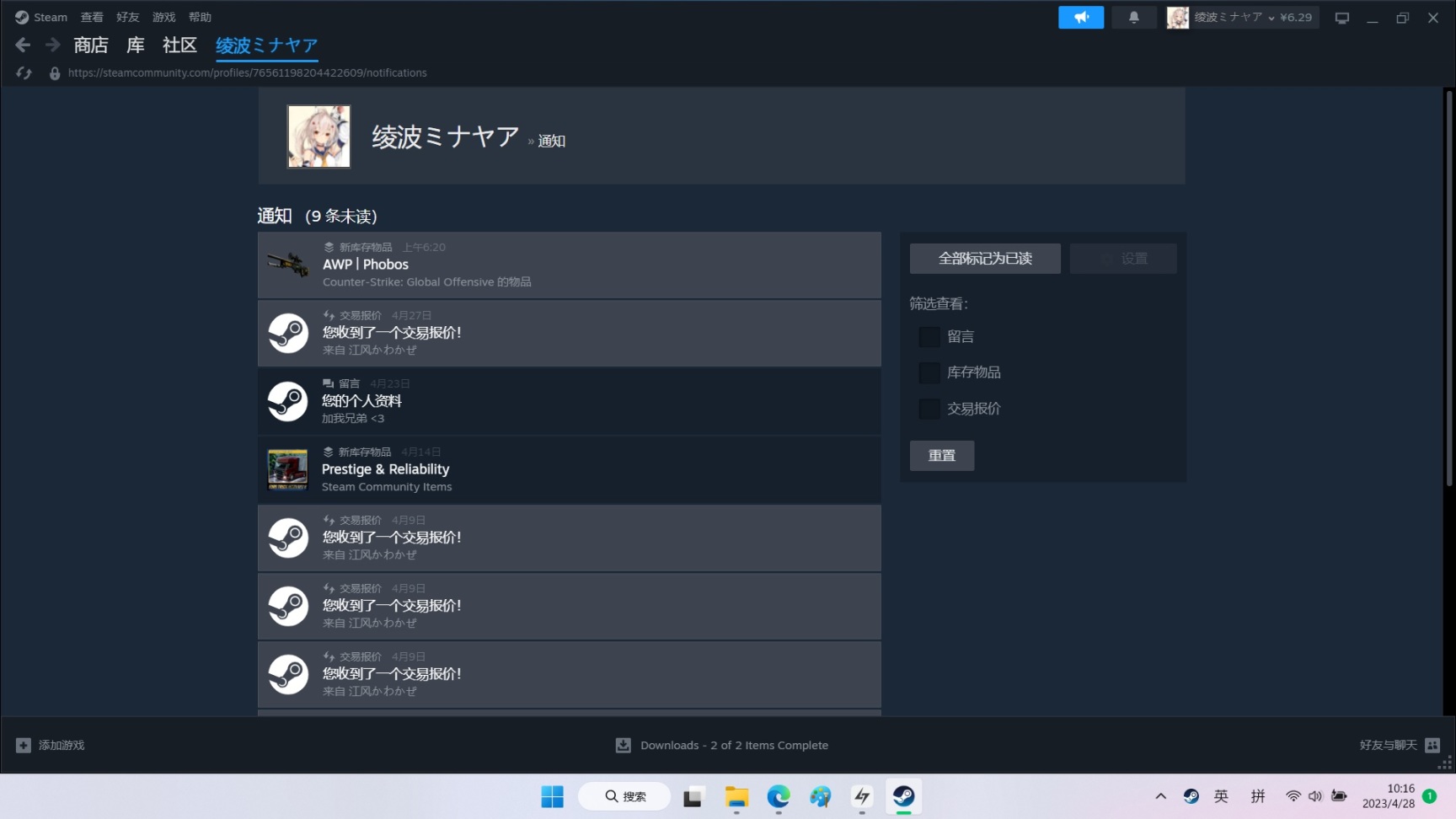Click the 重置 filter button
This screenshot has width=1456, height=819.
942,456
